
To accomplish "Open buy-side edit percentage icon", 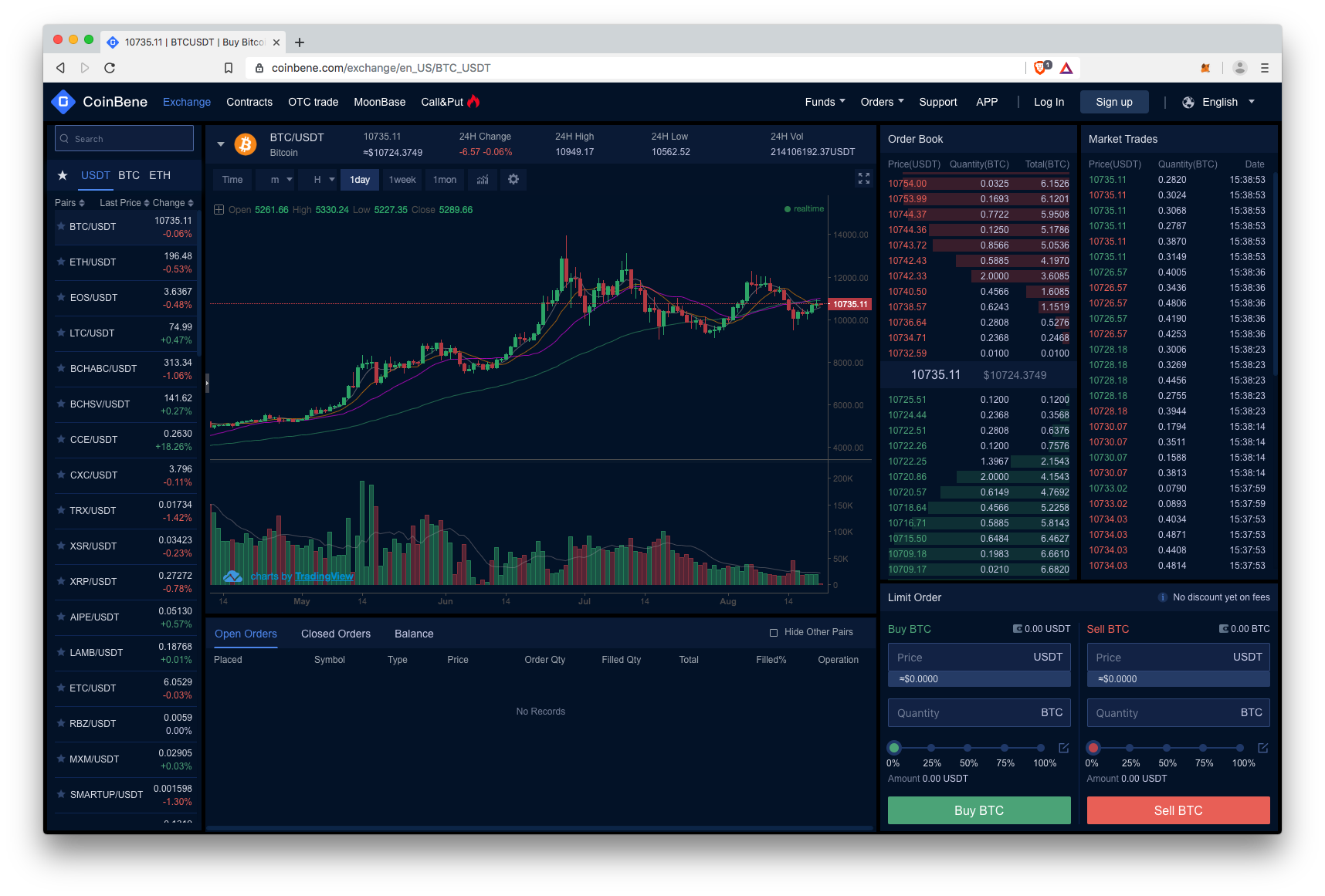I will [x=1063, y=748].
